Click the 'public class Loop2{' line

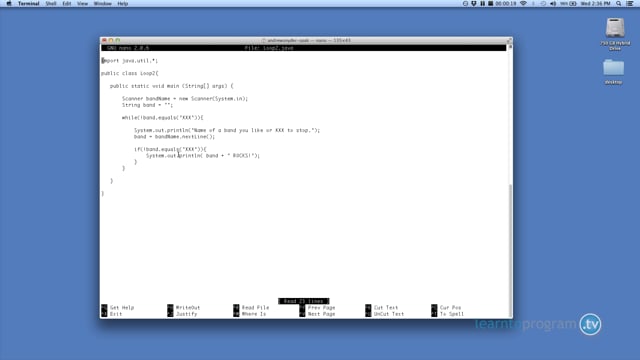(129, 73)
